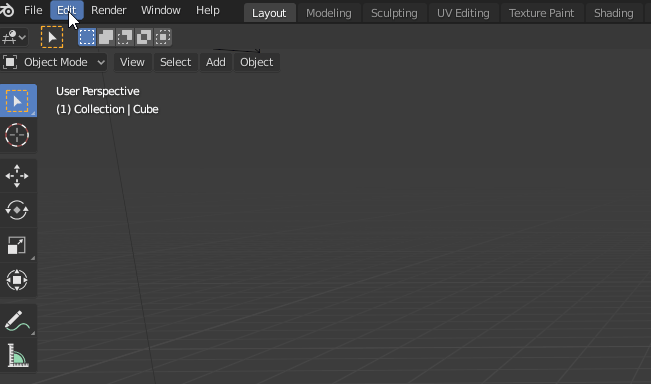Switch to the Shading workspace tab
651x384 pixels.
(614, 13)
